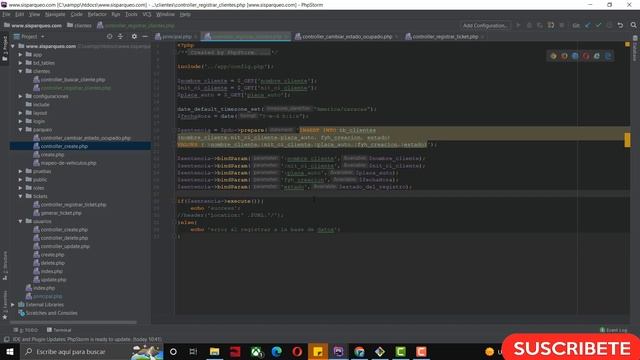The height and width of the screenshot is (360, 640).
Task: Switch to controller_cambiar_estado_ocupado.php tab
Action: 347,36
